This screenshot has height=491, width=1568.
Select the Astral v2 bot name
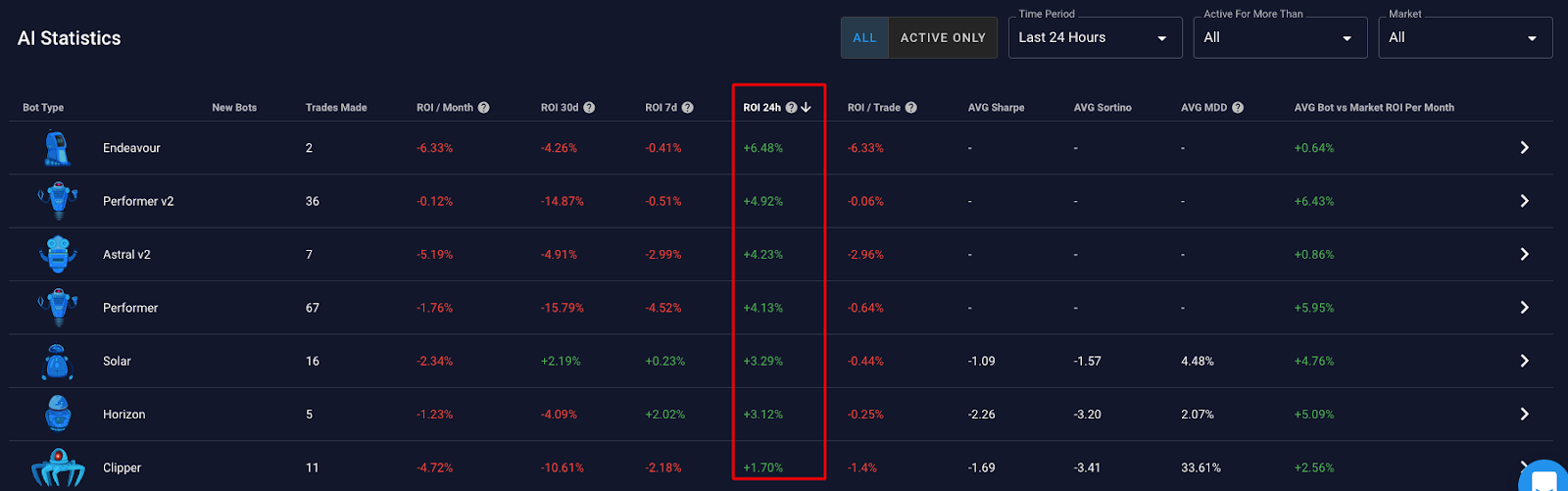(126, 254)
